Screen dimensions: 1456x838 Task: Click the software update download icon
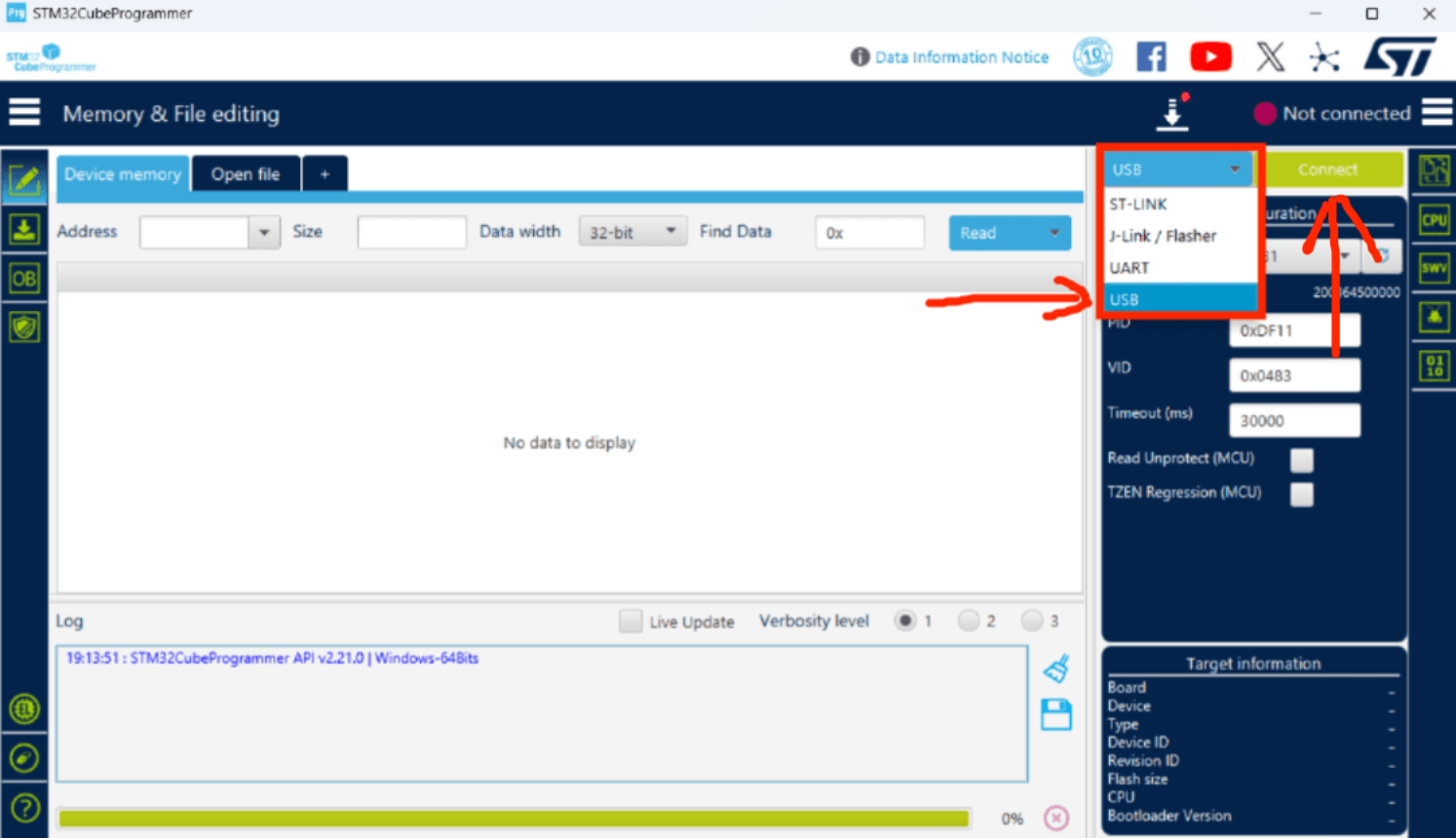1172,113
